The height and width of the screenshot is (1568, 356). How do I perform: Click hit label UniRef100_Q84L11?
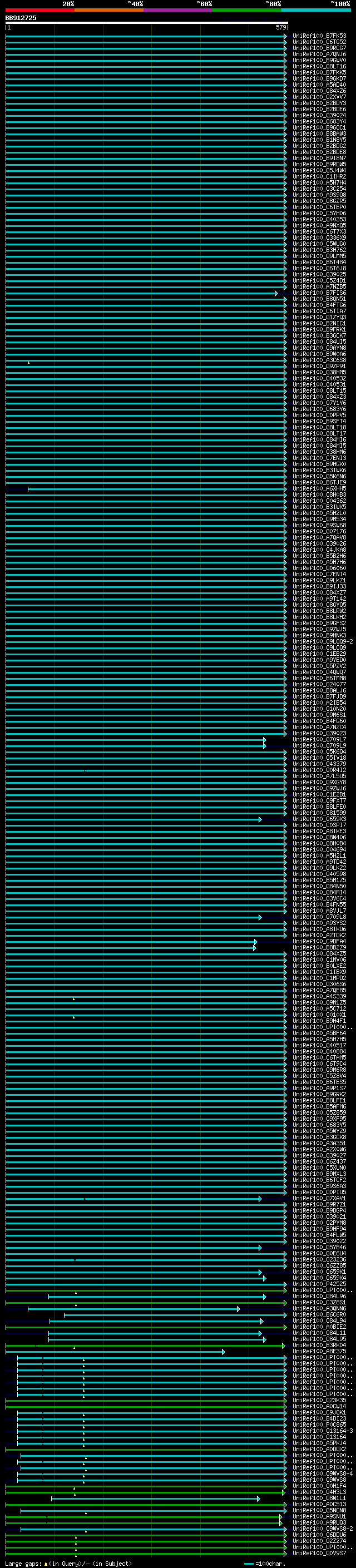(319, 1333)
